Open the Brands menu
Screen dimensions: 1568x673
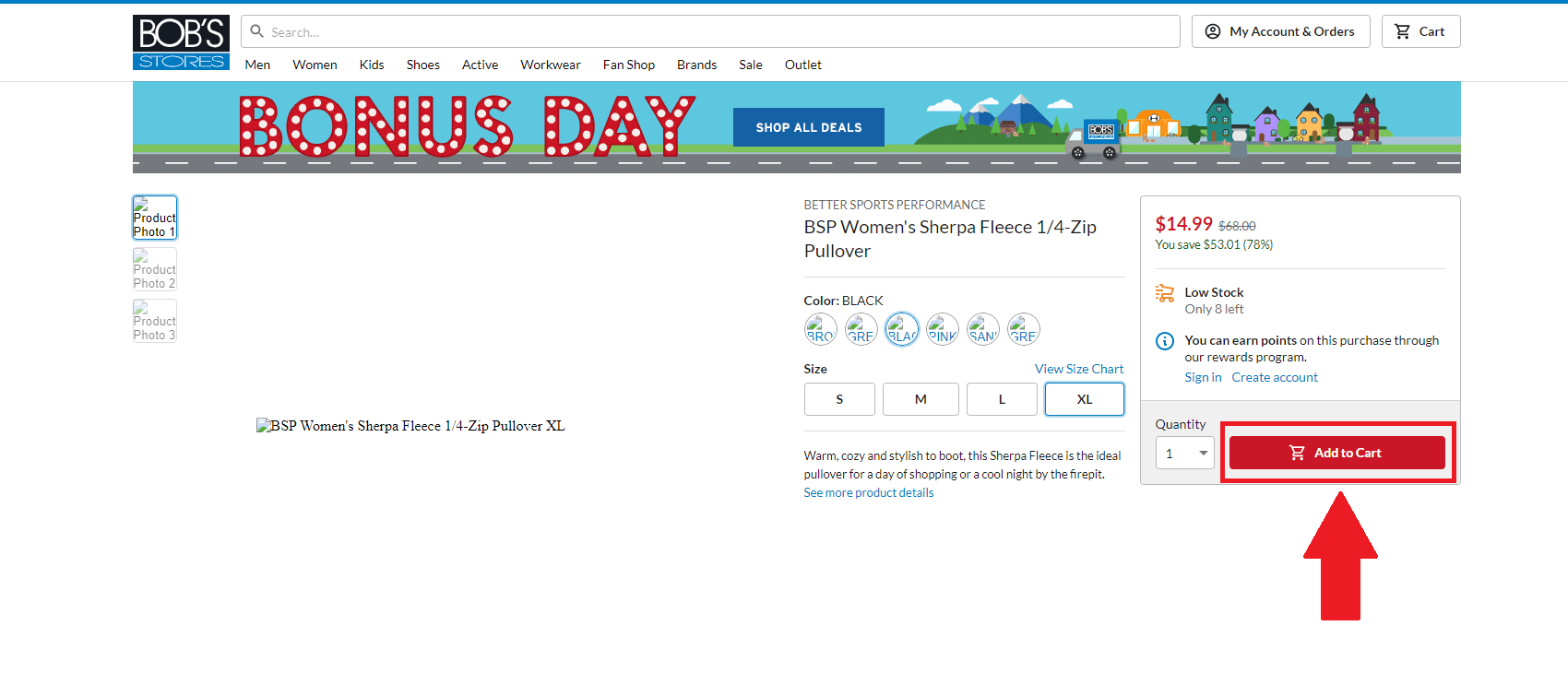[x=696, y=65]
